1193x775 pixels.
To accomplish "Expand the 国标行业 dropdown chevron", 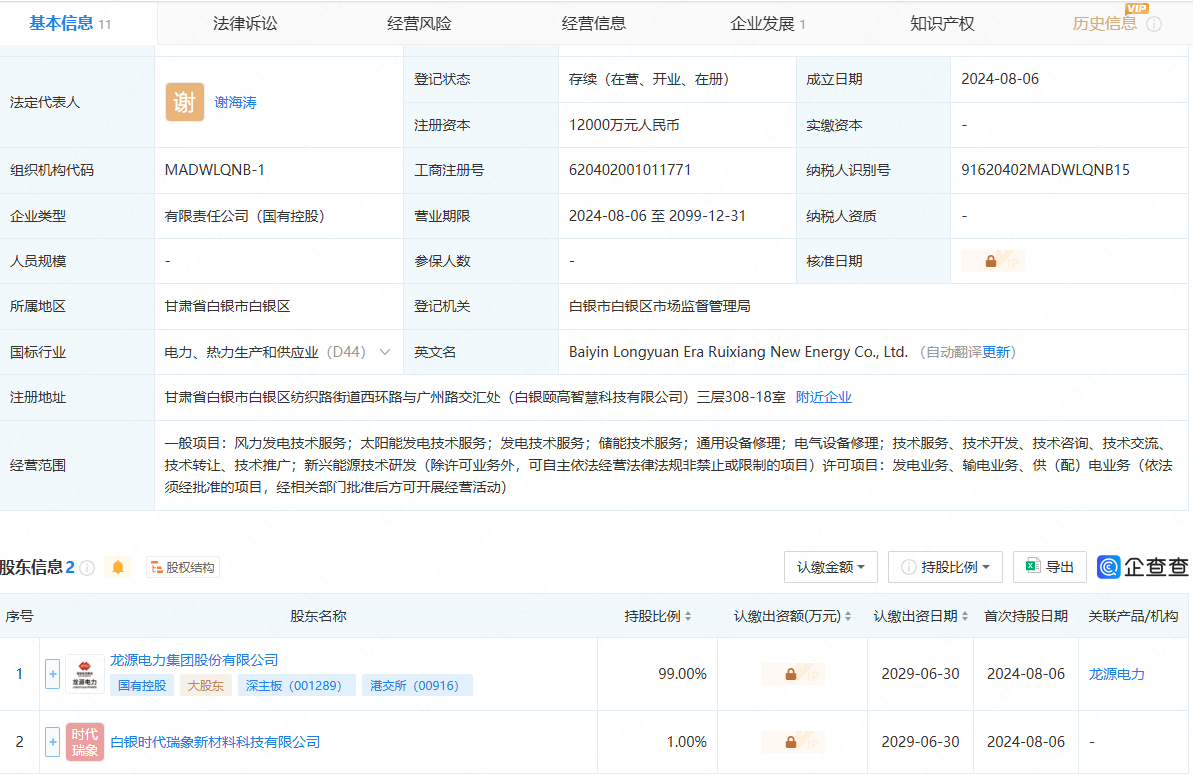I will 385,352.
